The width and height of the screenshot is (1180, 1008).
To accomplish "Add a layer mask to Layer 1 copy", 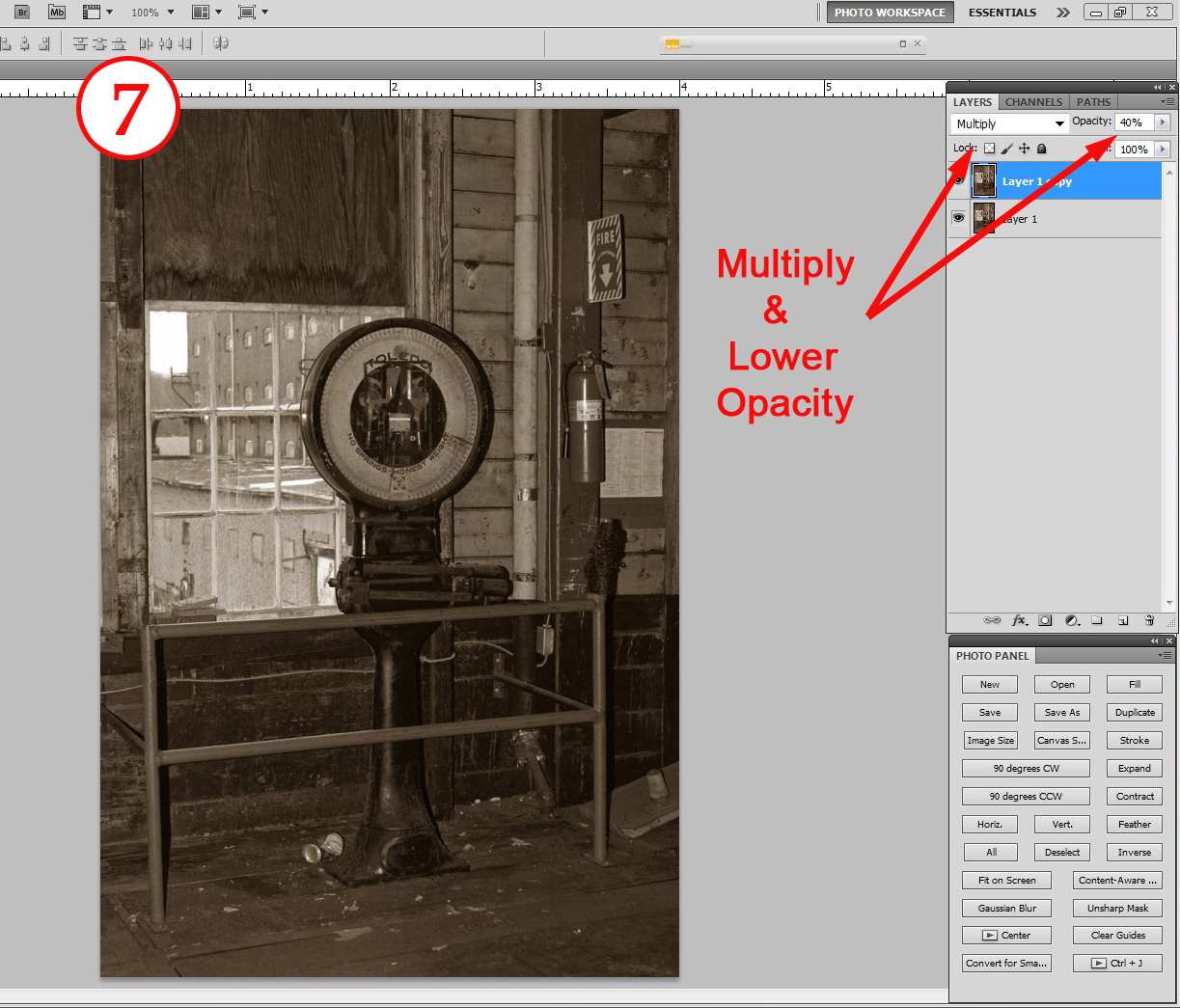I will [1045, 620].
